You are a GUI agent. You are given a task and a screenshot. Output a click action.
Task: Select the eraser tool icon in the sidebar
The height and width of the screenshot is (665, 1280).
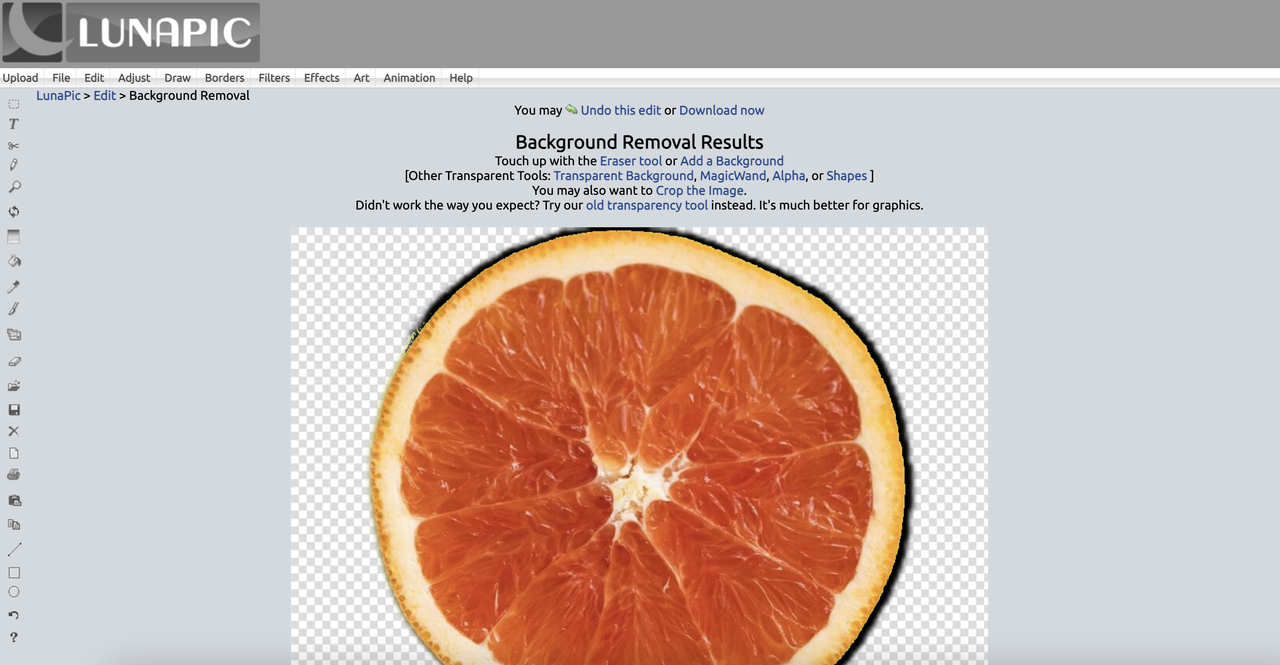coord(14,362)
